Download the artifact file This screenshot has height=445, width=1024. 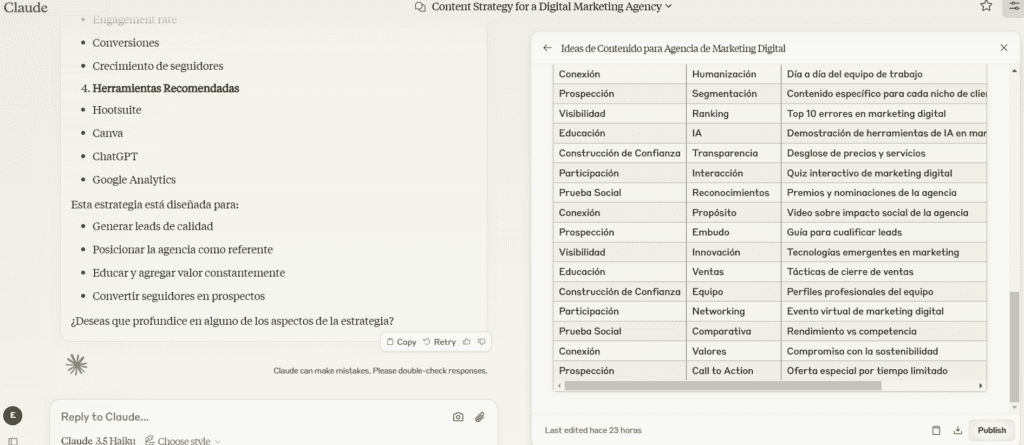tap(958, 430)
